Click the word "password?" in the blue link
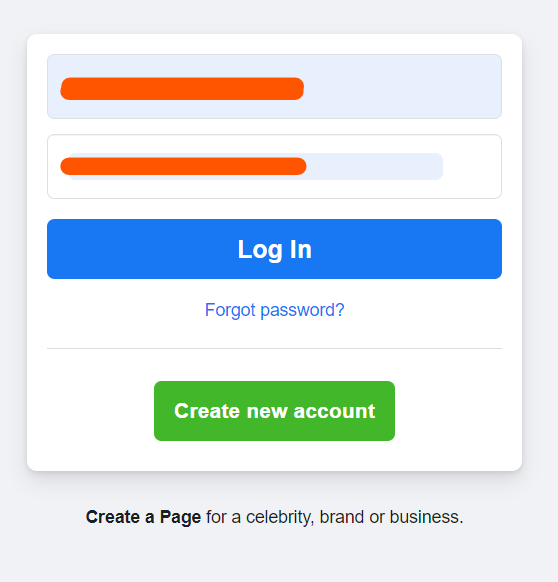This screenshot has height=582, width=558. coord(303,310)
